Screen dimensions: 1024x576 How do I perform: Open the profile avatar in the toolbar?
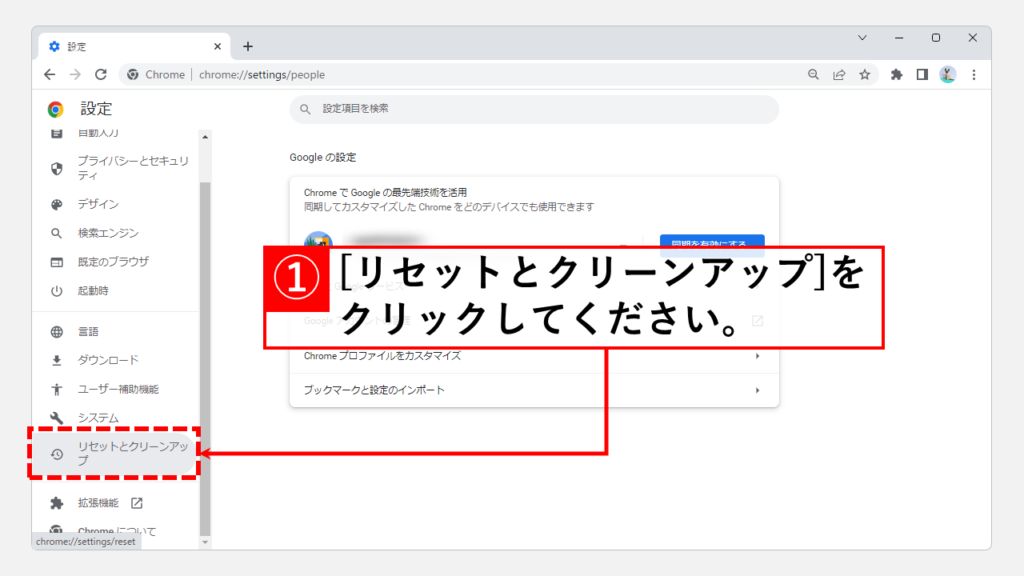click(x=948, y=74)
